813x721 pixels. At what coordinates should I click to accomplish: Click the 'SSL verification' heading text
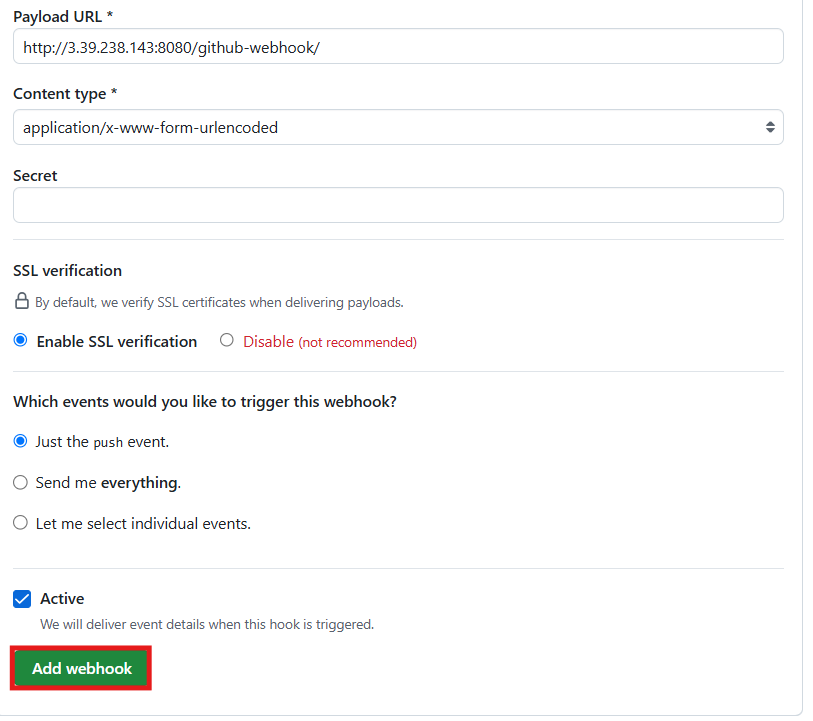[67, 271]
